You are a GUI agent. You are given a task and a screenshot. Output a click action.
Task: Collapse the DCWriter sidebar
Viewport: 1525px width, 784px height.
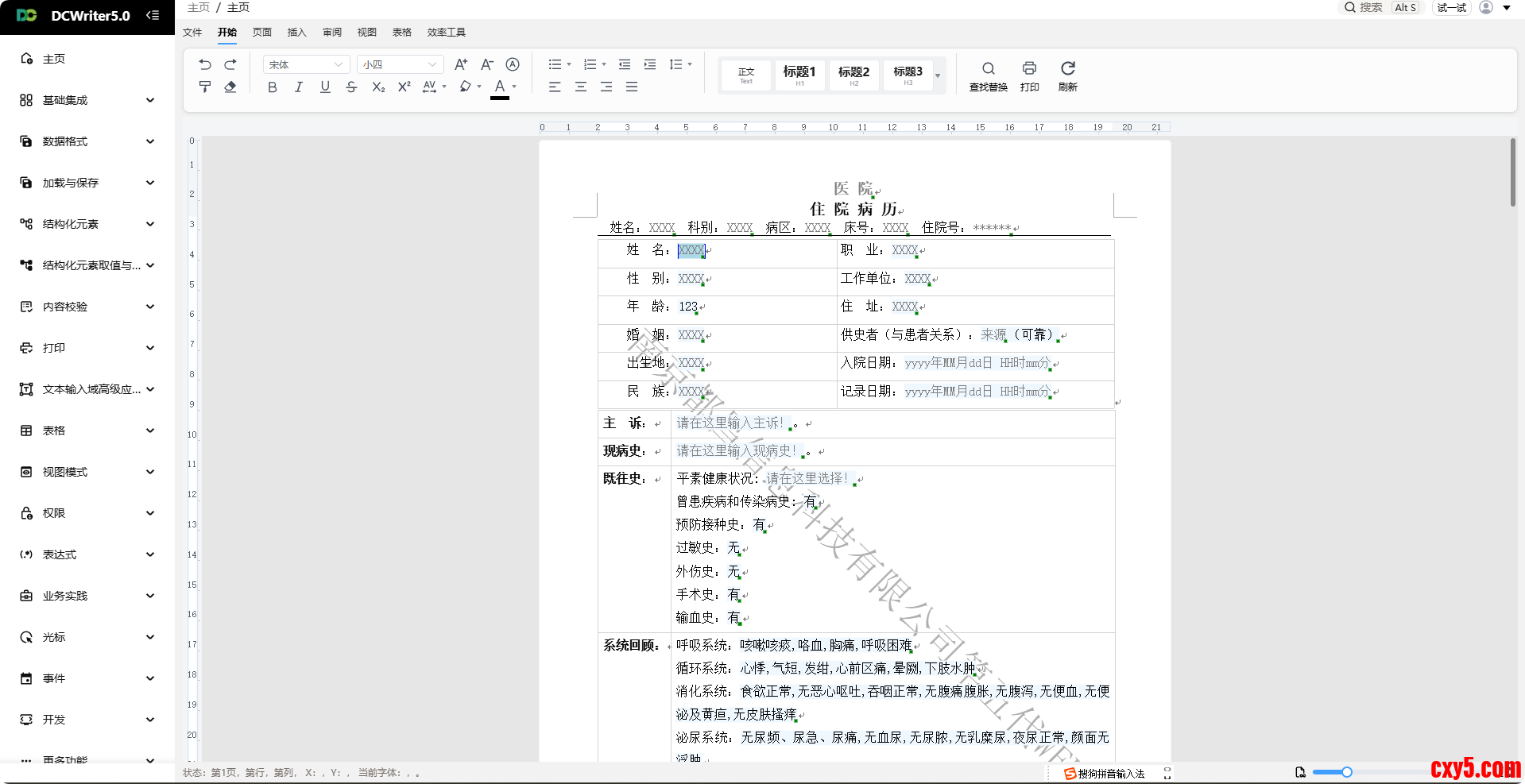pos(153,15)
